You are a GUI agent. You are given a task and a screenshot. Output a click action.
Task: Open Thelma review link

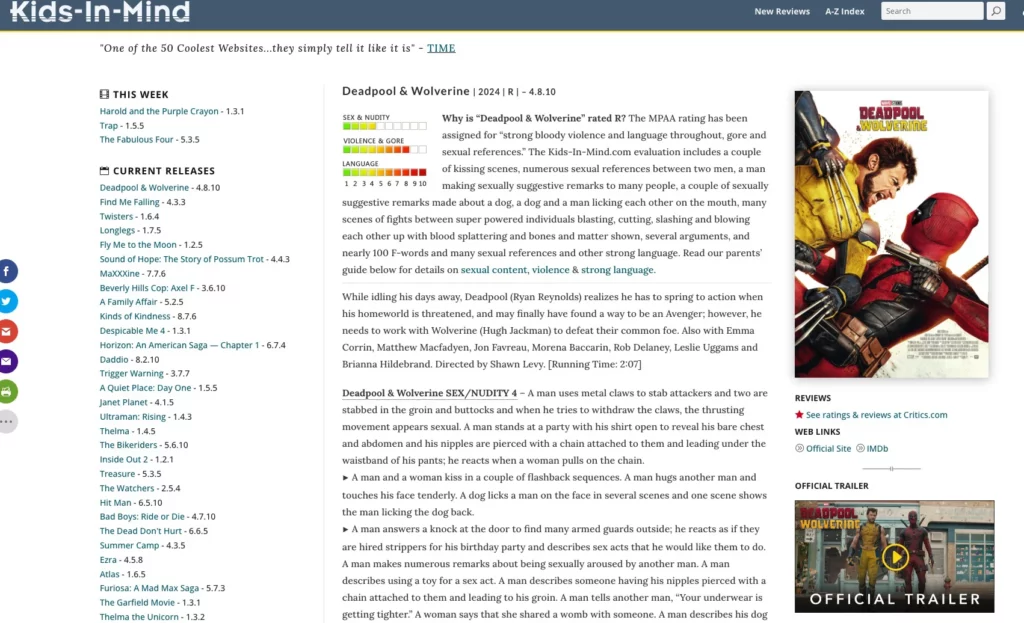point(114,431)
